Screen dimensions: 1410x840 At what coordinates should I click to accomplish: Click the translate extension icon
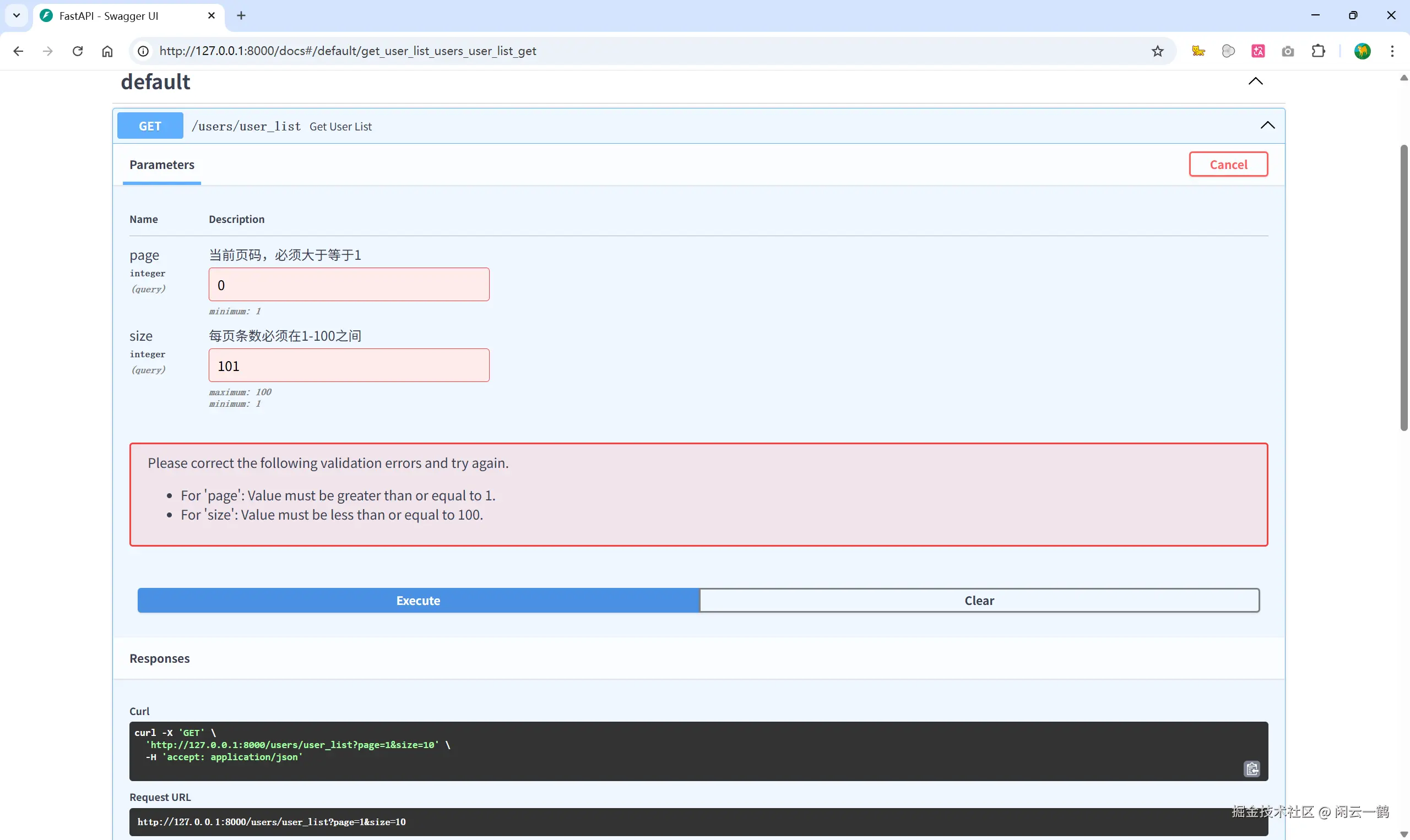point(1257,51)
